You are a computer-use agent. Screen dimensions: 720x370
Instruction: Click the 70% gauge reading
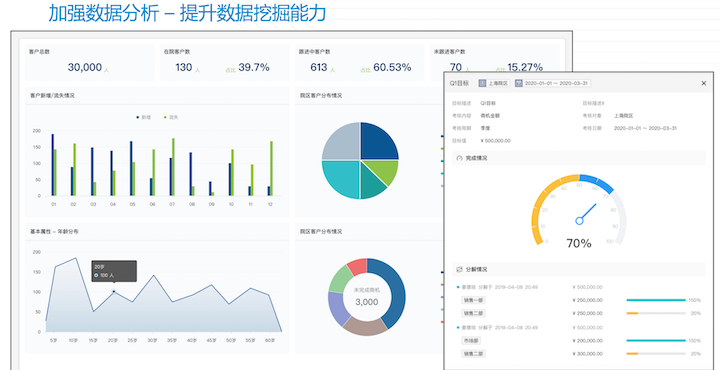(579, 243)
